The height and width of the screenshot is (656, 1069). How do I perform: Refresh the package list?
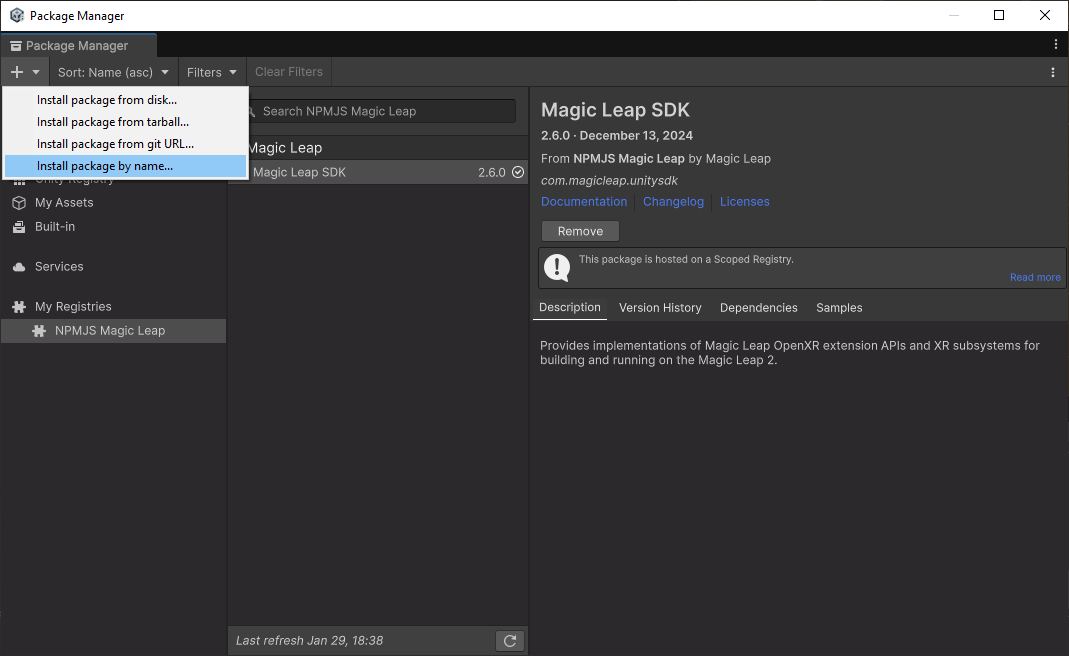(x=509, y=640)
